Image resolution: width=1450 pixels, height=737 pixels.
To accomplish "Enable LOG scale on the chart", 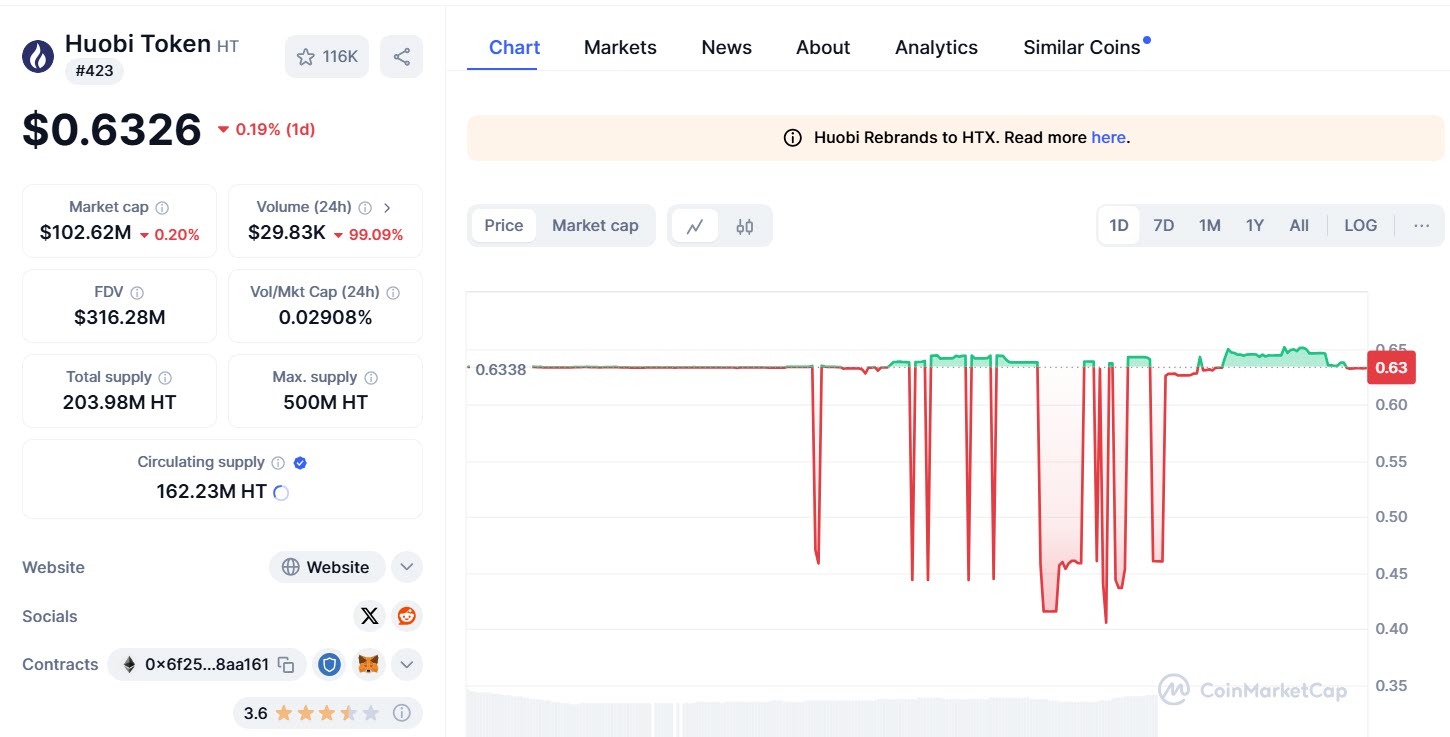I will click(x=1360, y=225).
